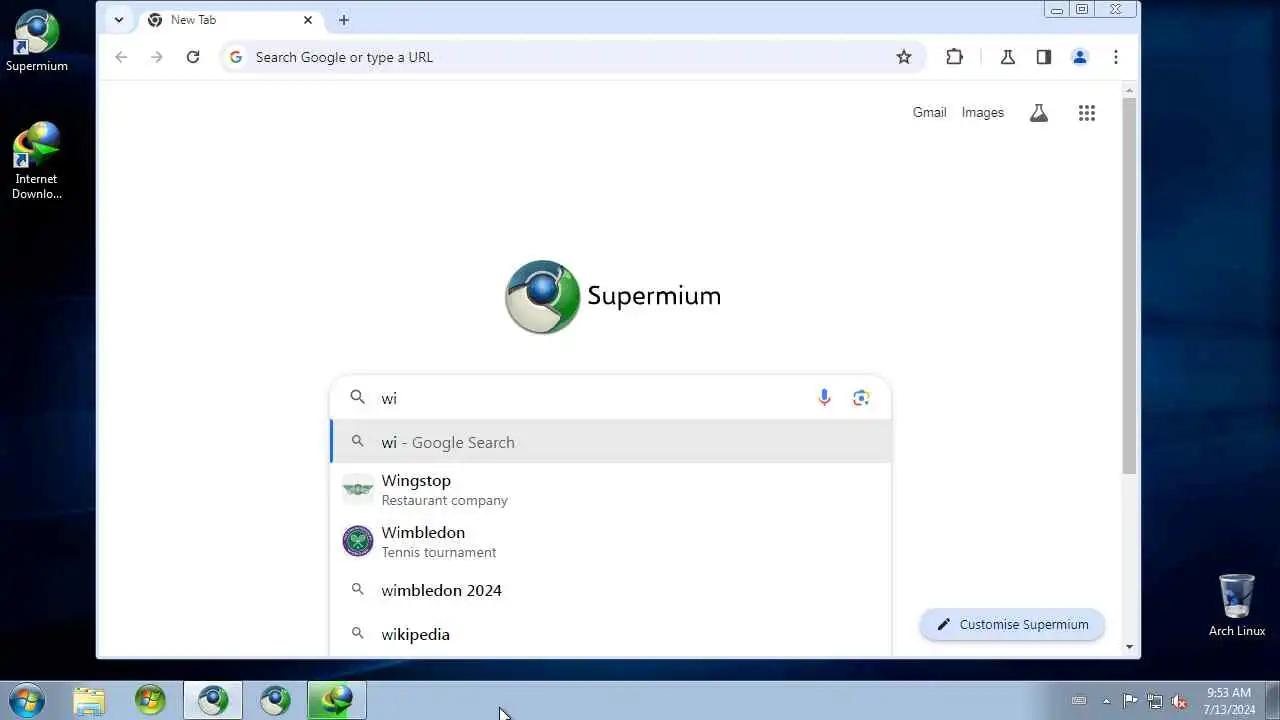Select the Wingstop suggestion
Screen dimensions: 1280x720
[611, 489]
